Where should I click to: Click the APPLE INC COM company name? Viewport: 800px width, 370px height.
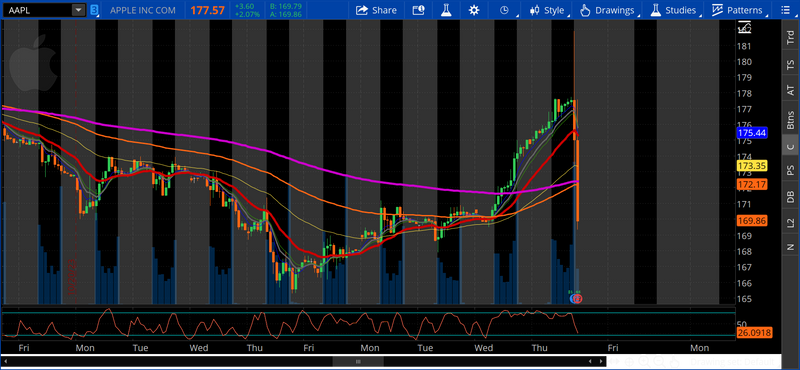pos(143,10)
